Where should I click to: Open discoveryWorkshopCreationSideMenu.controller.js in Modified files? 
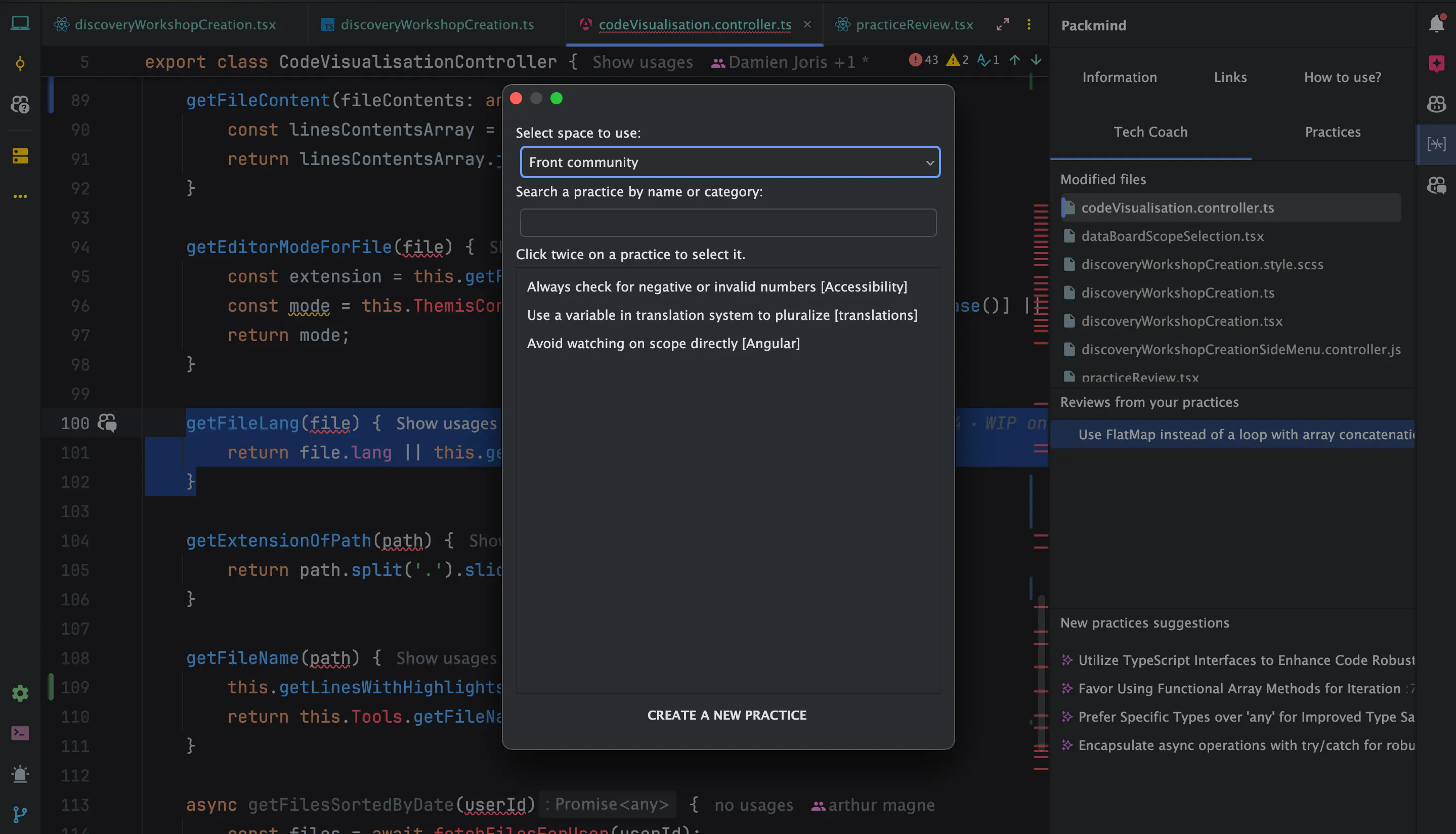point(1230,349)
